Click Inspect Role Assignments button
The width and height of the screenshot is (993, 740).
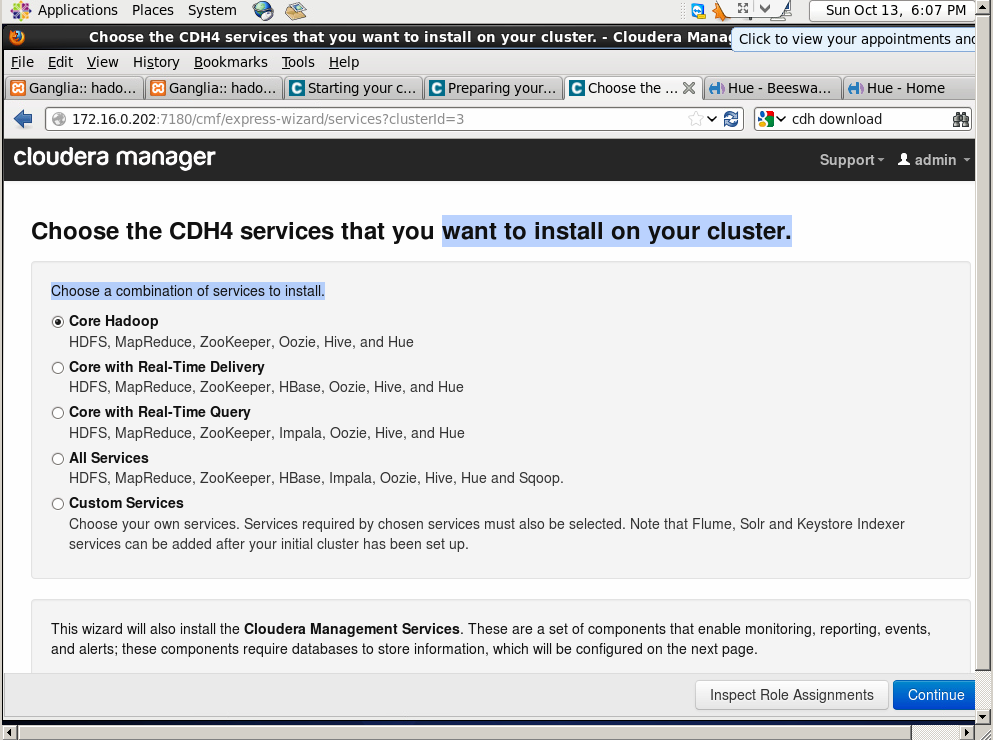coord(792,695)
